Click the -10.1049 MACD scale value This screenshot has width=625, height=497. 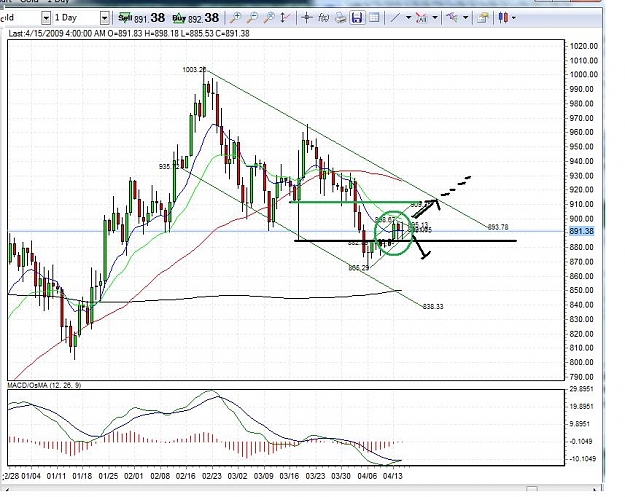coord(581,459)
